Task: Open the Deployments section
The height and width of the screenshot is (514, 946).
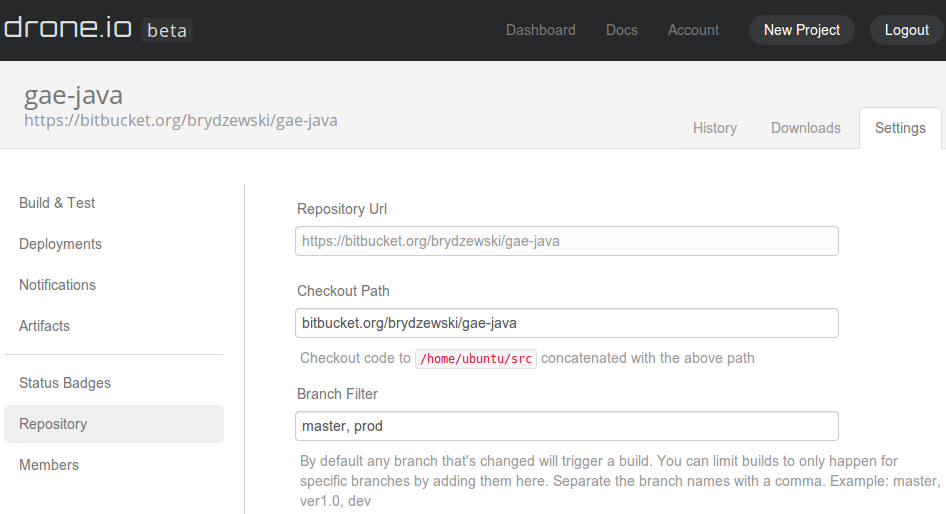Action: tap(60, 244)
